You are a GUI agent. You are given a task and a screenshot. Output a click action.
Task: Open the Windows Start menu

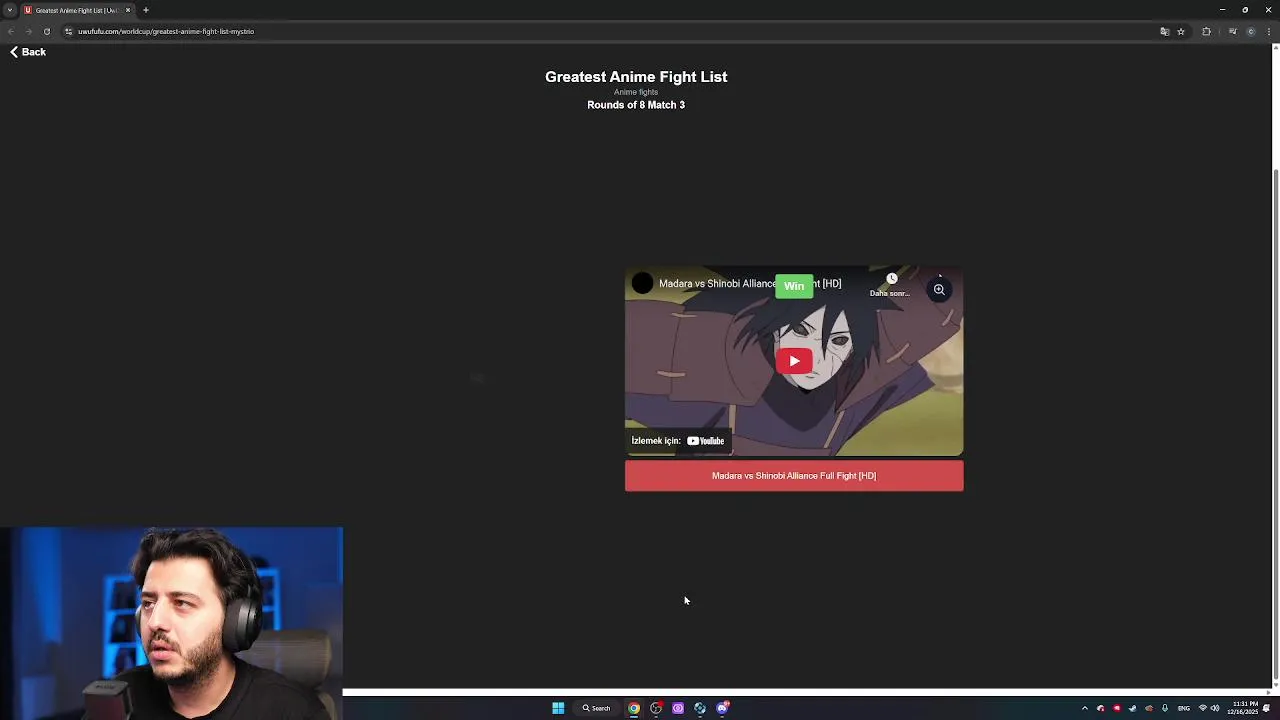point(558,708)
